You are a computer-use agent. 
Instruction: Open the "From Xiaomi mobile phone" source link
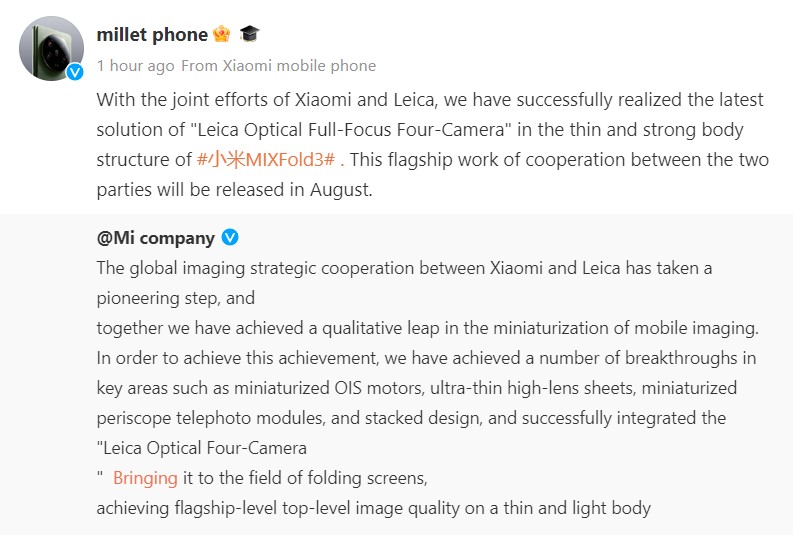pyautogui.click(x=279, y=66)
